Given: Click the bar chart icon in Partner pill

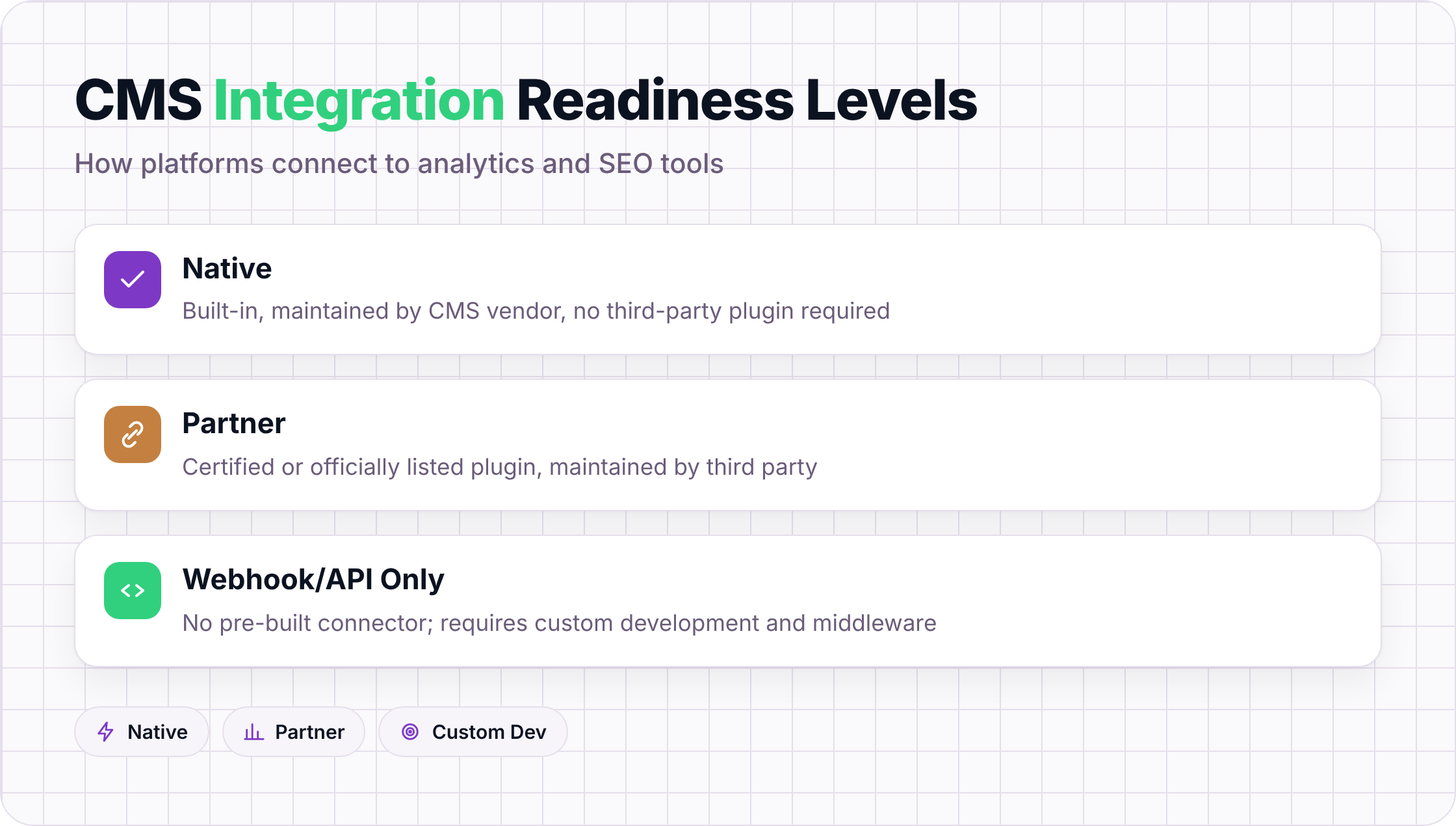Looking at the screenshot, I should point(253,732).
